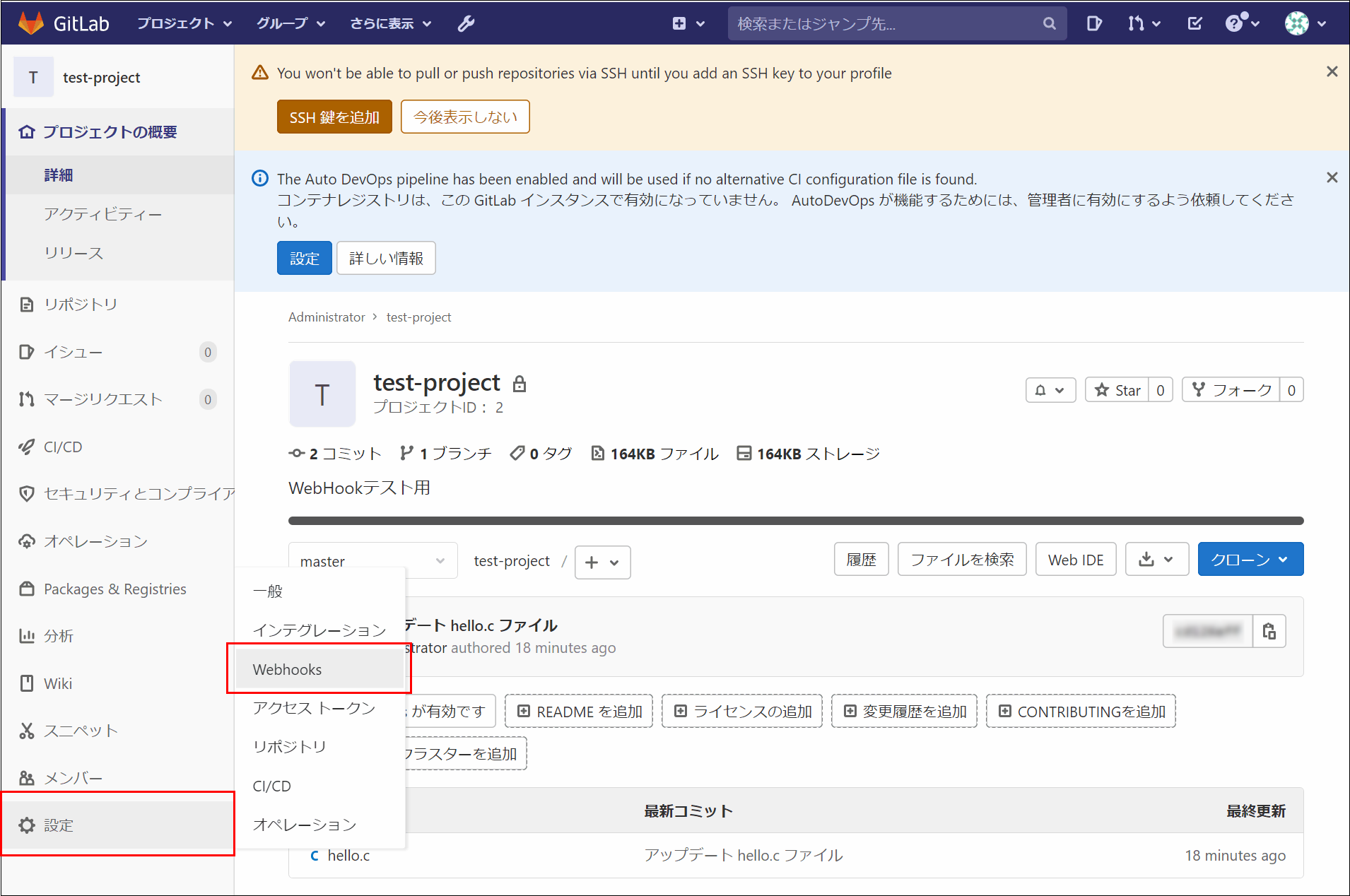Open プロジェクトの概要 in sidebar
Screen dimensions: 1350x896
coord(118,132)
